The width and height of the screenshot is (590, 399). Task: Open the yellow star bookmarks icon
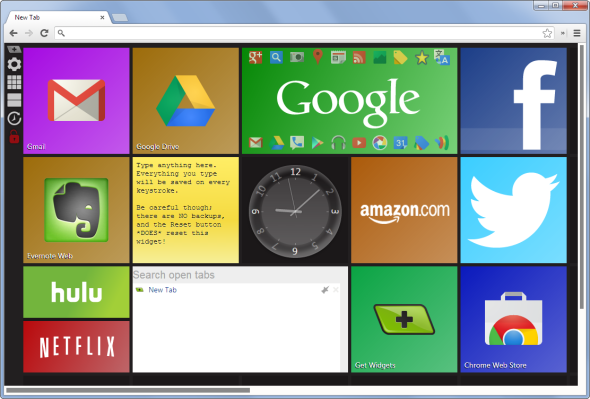point(422,58)
